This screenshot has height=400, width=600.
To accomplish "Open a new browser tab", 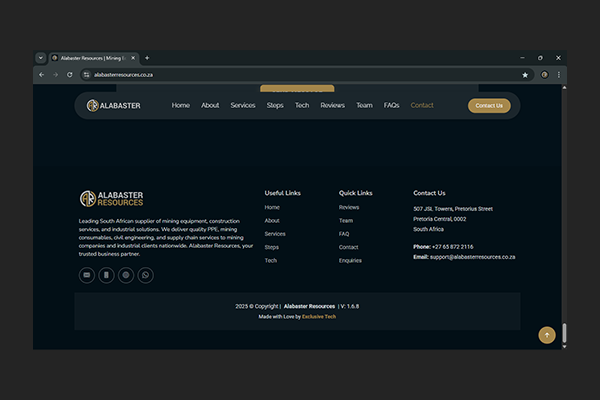I will pos(147,58).
